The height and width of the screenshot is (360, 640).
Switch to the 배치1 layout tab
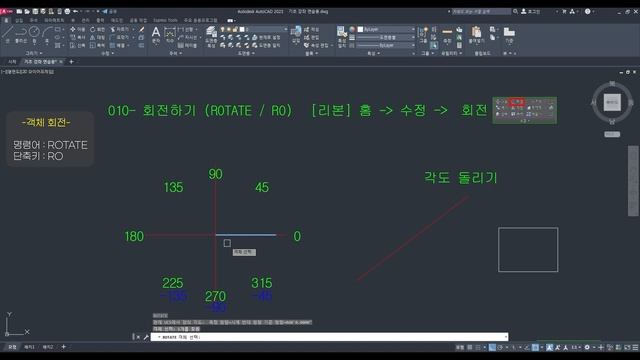coord(29,347)
